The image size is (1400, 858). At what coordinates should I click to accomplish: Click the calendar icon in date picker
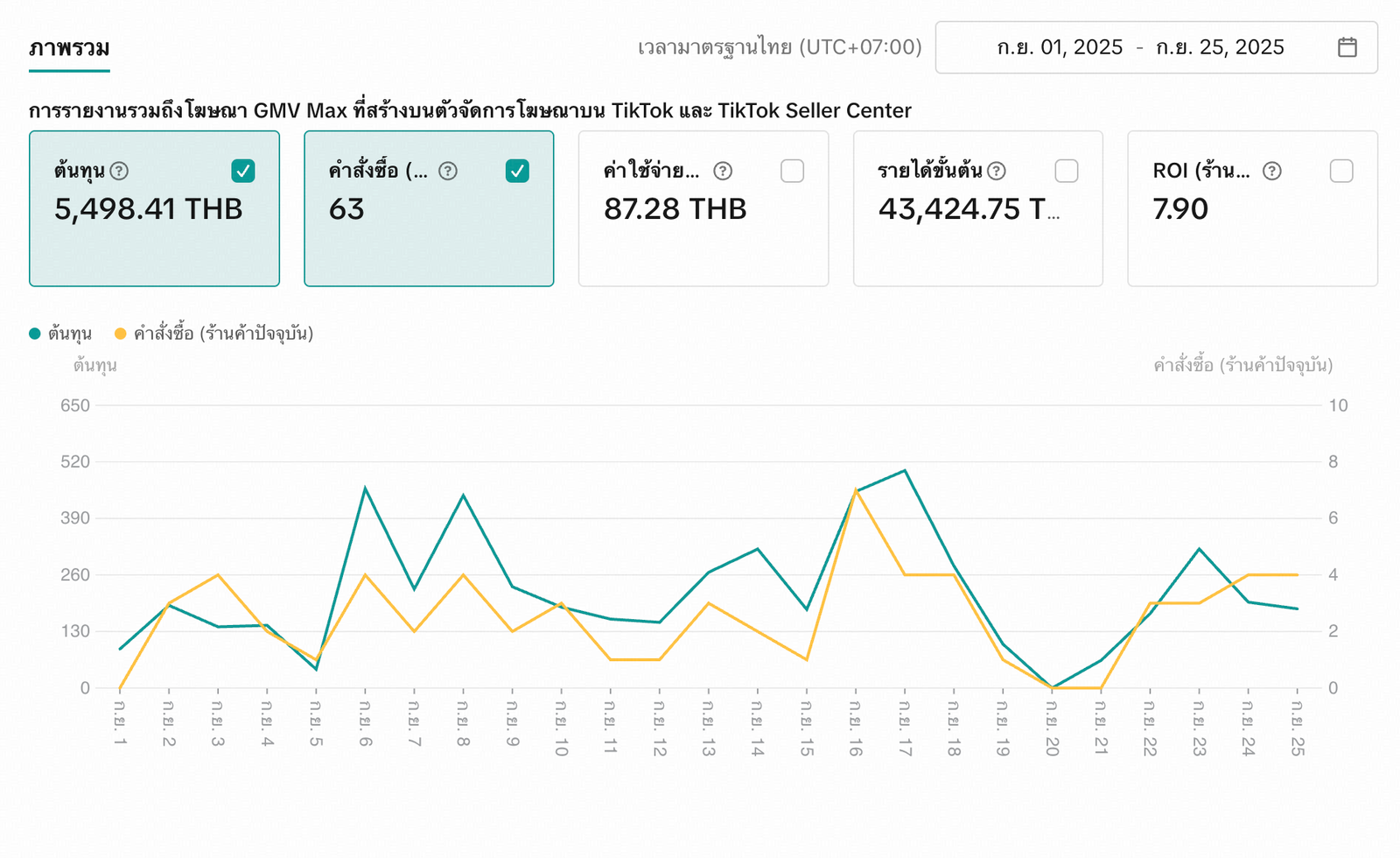(x=1347, y=47)
